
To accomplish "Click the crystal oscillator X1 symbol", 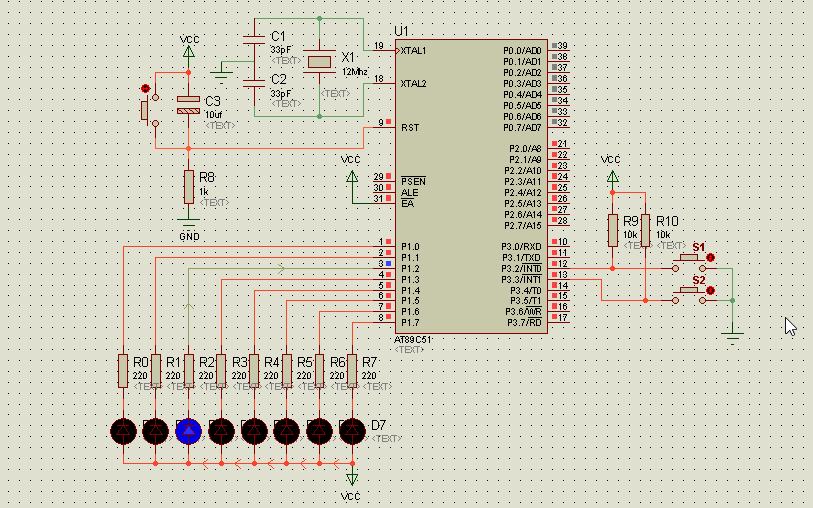I will 319,62.
